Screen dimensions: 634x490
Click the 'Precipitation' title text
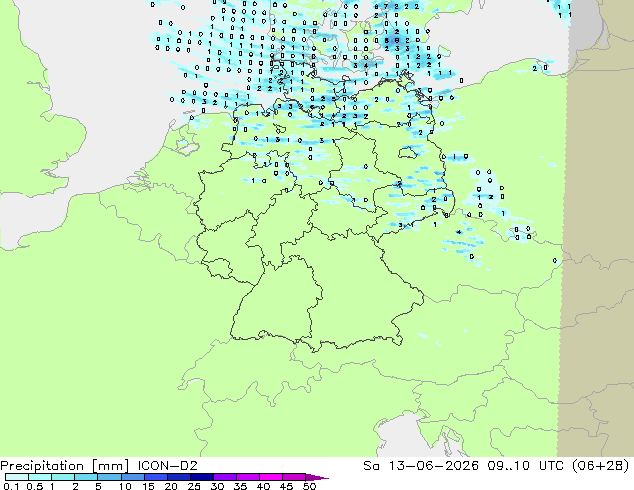(x=42, y=466)
